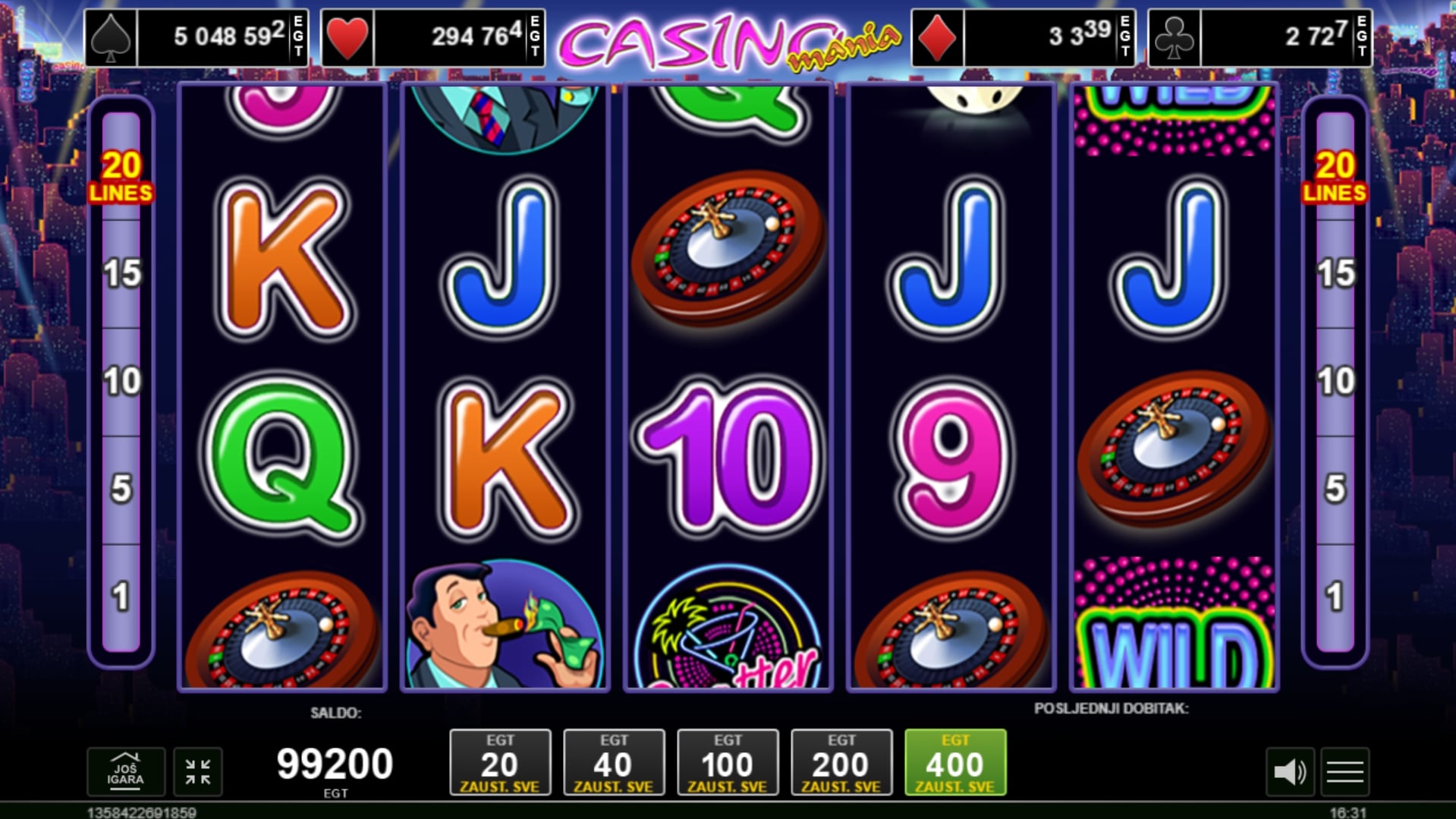The width and height of the screenshot is (1456, 819).
Task: Select 20 lines on left selector
Action: coord(121,177)
